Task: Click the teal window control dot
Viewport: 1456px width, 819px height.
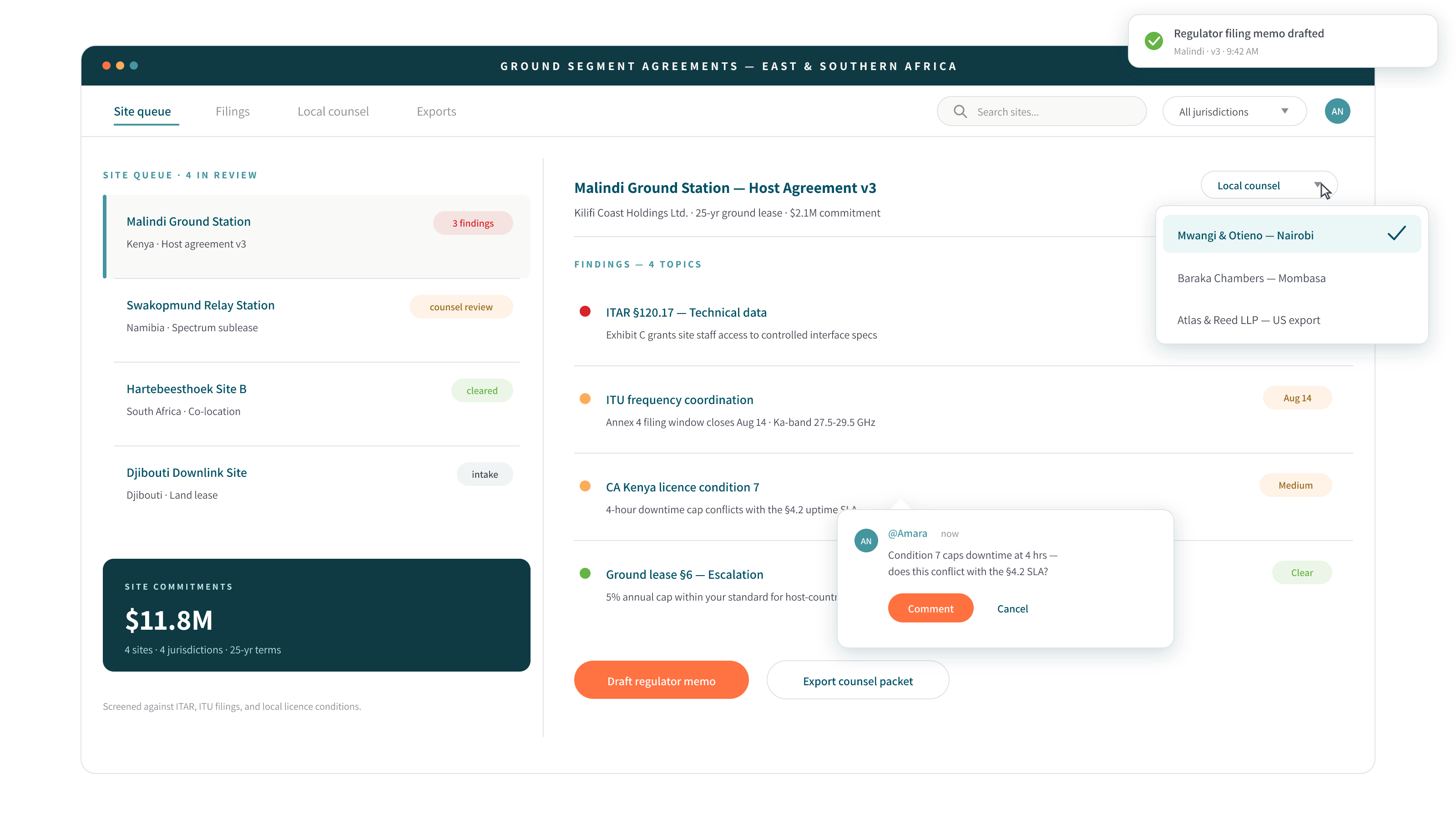Action: click(x=133, y=66)
